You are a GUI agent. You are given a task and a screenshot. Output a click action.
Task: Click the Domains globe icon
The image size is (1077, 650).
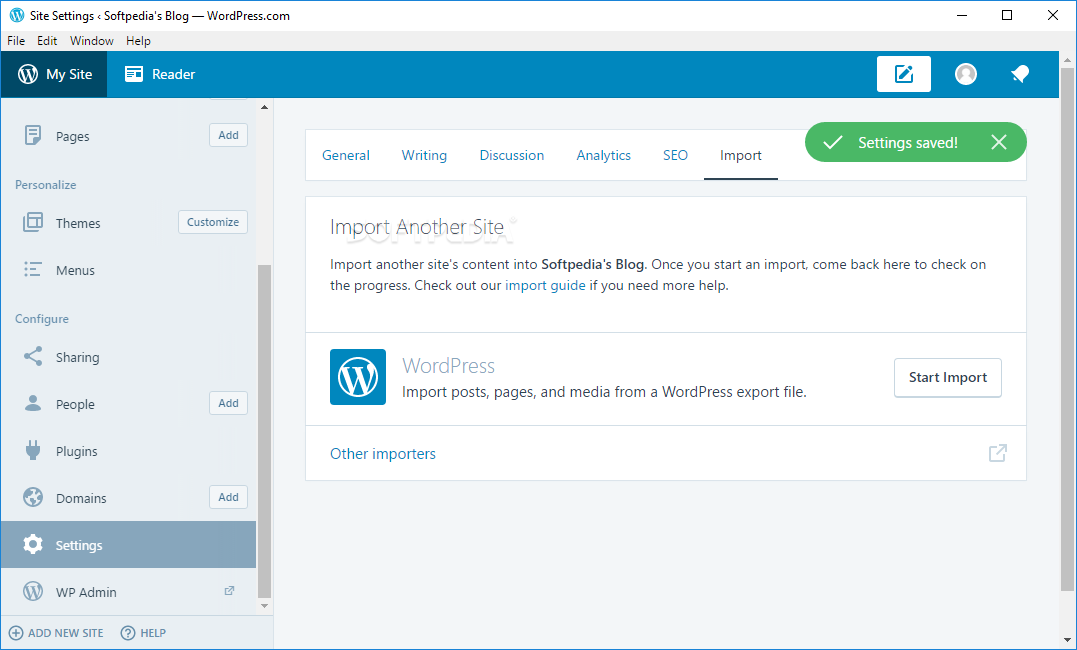point(32,497)
